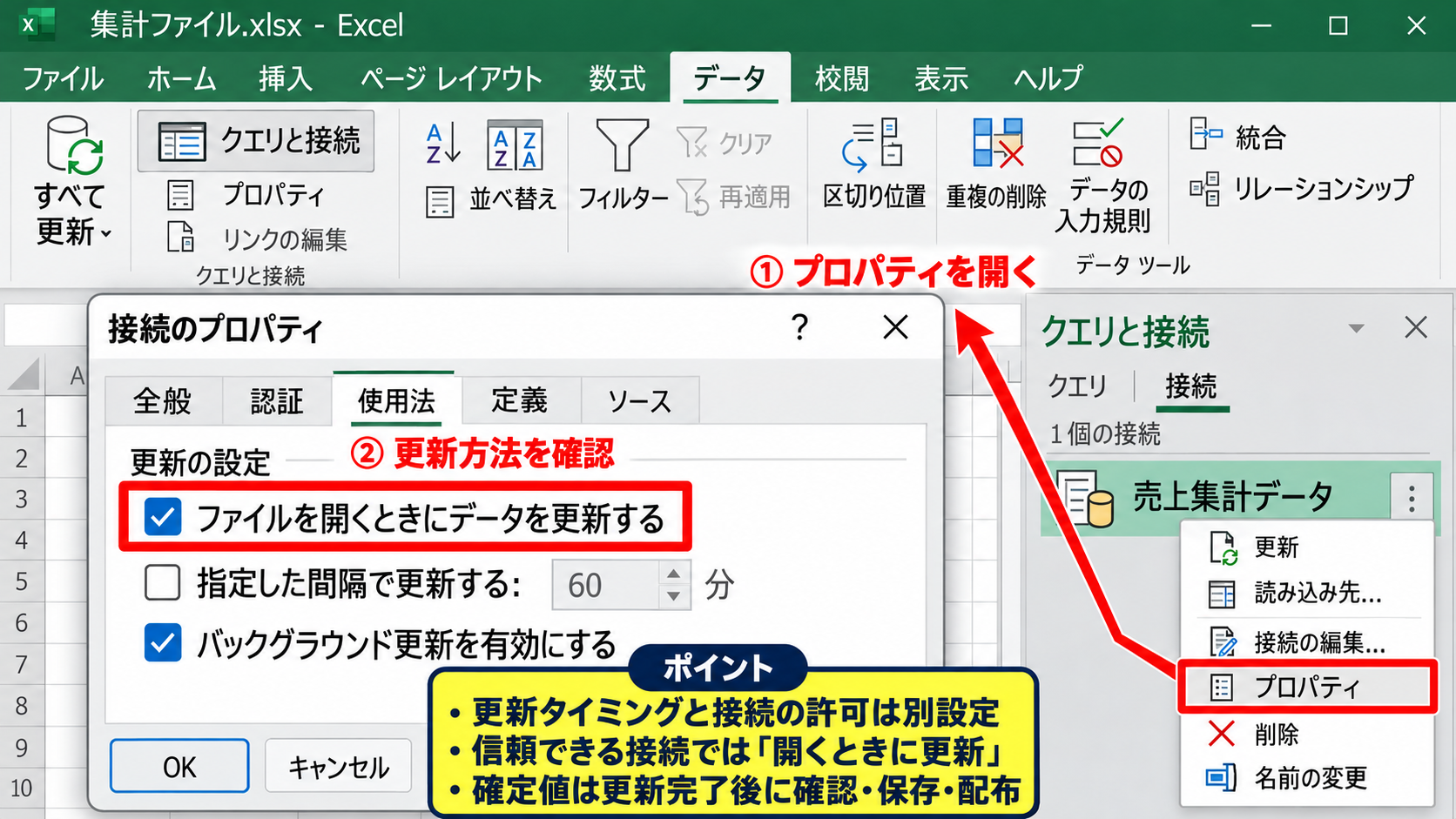1456x819 pixels.
Task: Open the 並べ替え sort dialog icon
Action: coord(515,145)
